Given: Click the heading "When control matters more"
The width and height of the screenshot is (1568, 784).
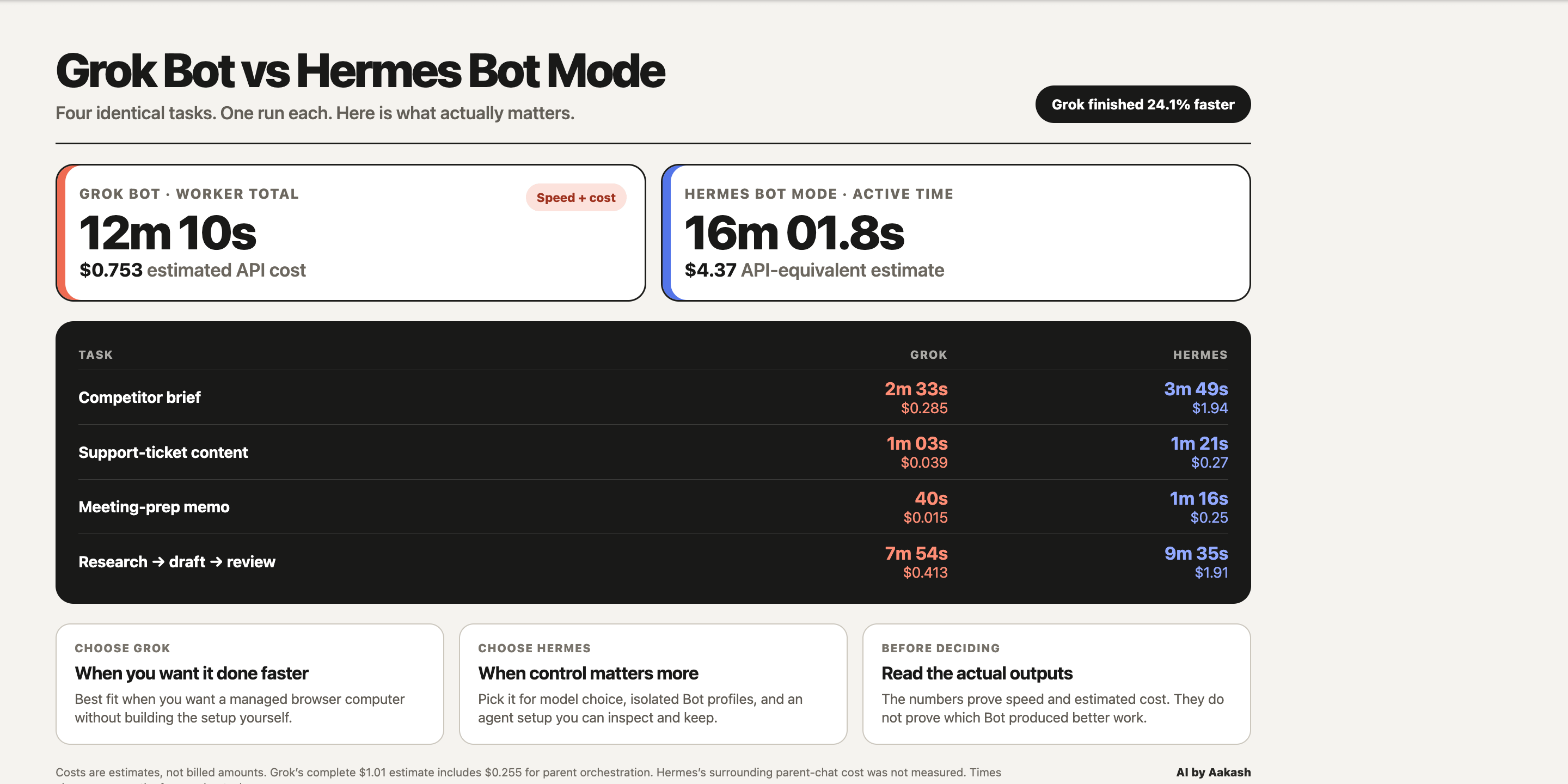Looking at the screenshot, I should pyautogui.click(x=588, y=673).
